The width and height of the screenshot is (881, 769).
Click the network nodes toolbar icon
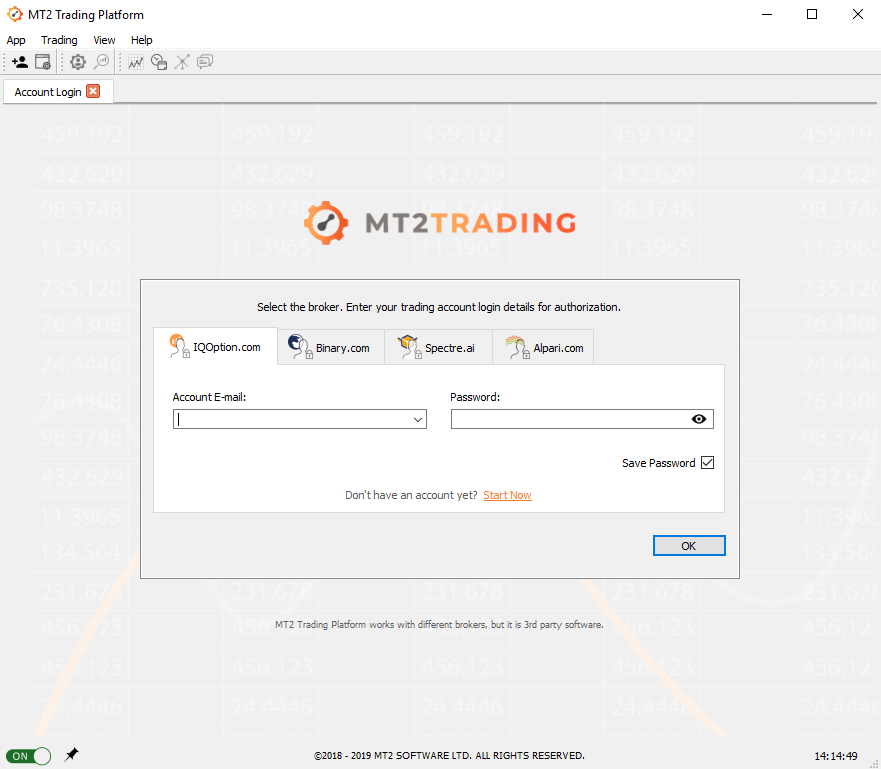[182, 62]
